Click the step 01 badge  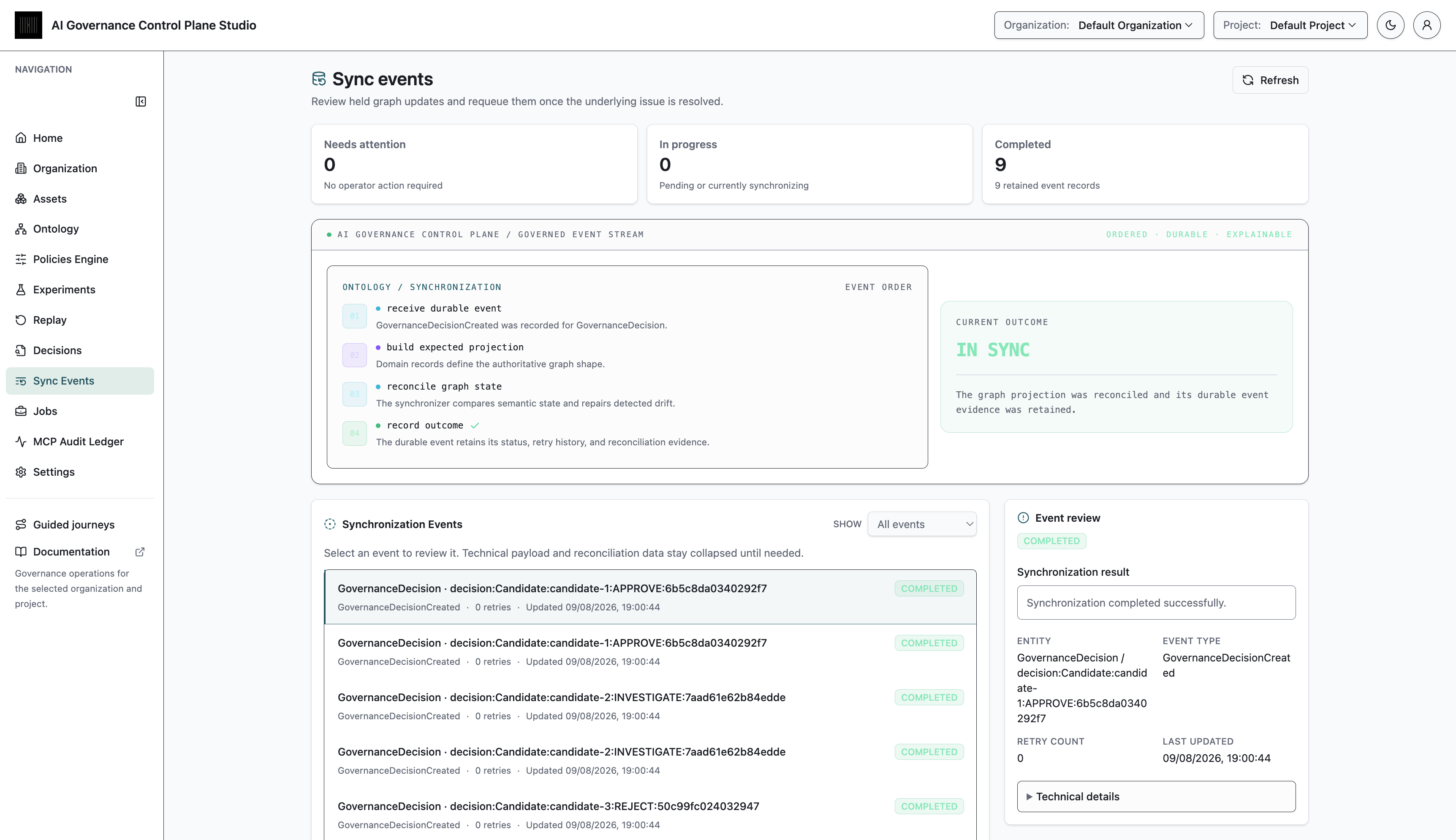tap(354, 316)
